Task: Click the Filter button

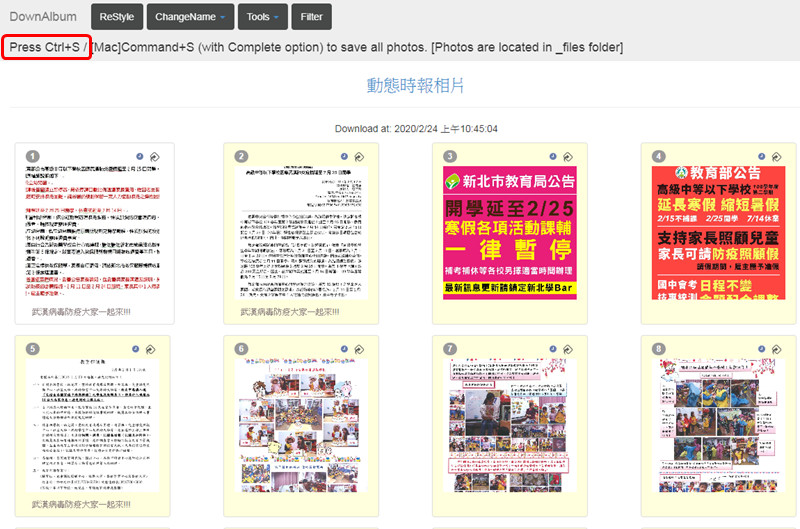Action: 311,17
